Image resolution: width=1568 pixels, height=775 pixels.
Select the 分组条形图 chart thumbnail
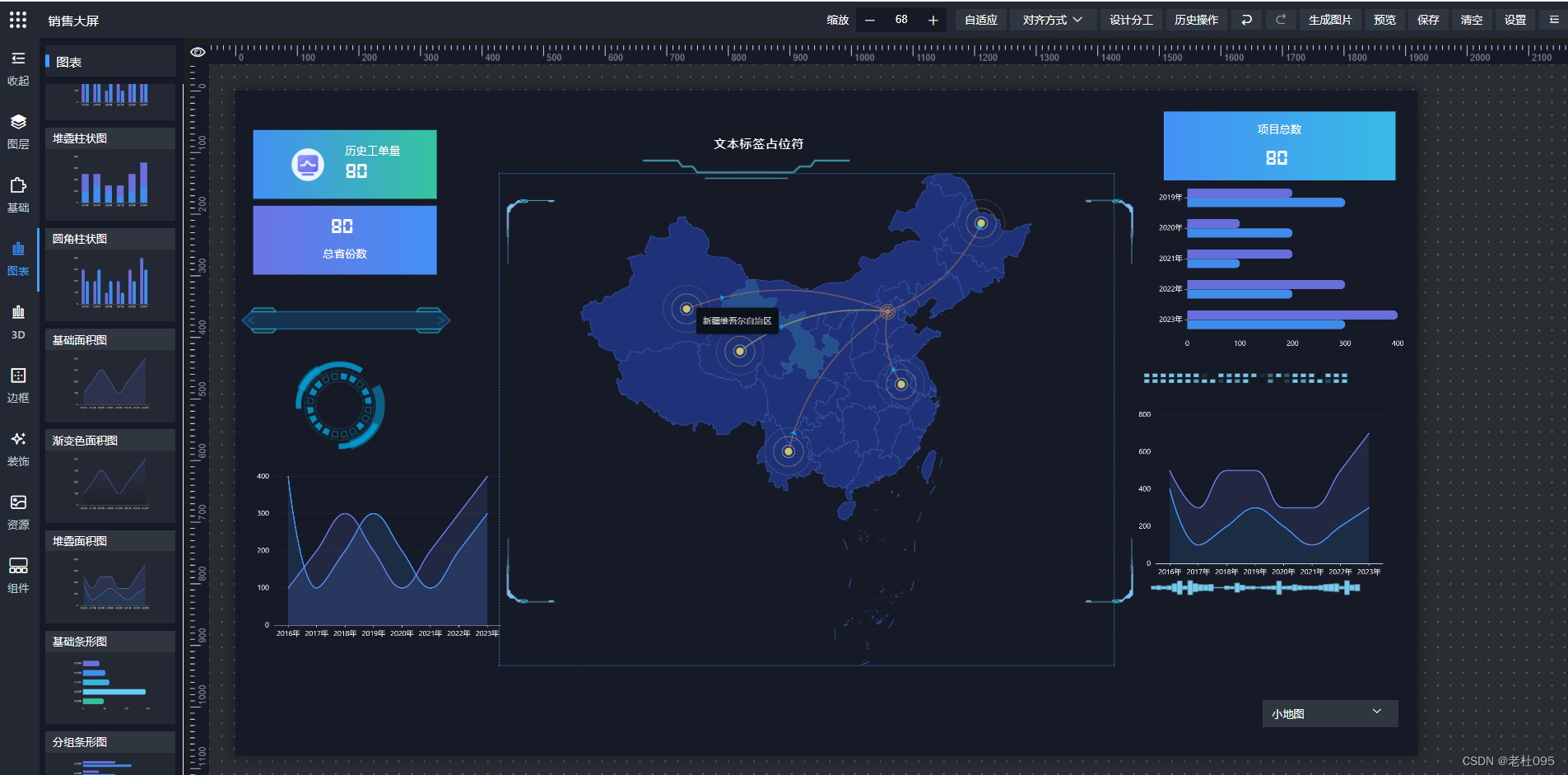tap(110, 753)
